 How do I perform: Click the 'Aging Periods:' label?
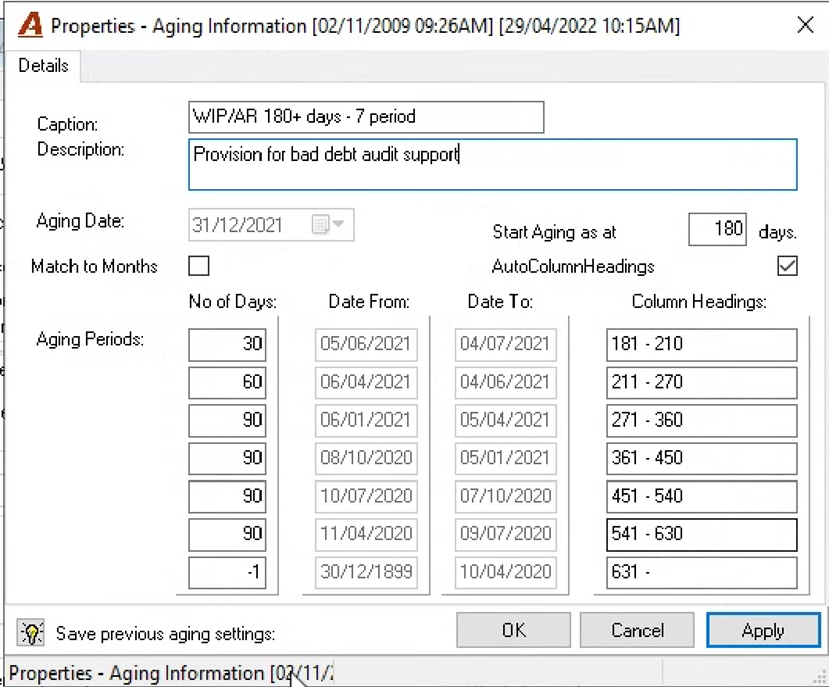pyautogui.click(x=90, y=339)
